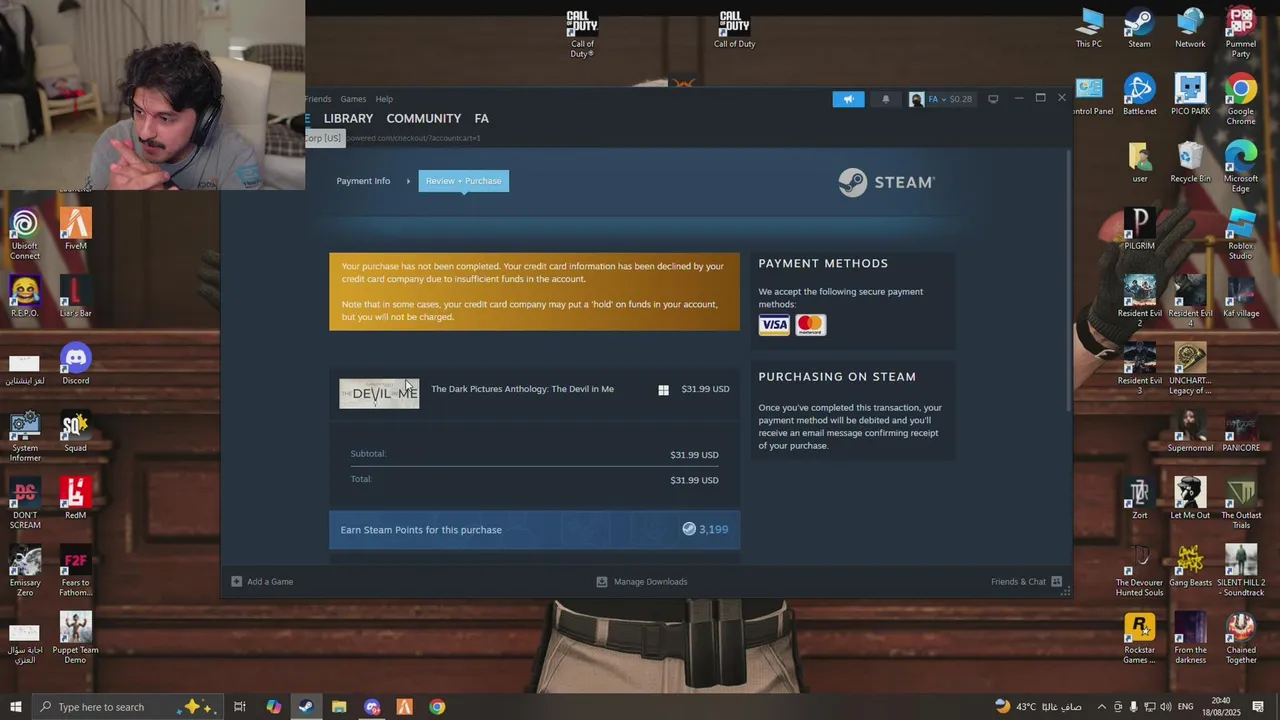The height and width of the screenshot is (720, 1280).
Task: Open Friends & Chat panel
Action: [1026, 582]
